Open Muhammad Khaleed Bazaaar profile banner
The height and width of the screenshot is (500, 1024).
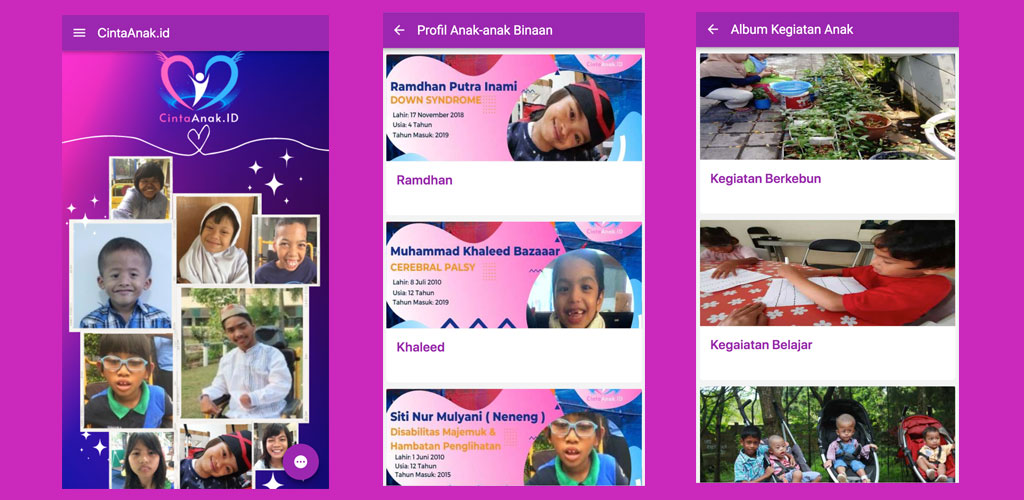pos(514,275)
